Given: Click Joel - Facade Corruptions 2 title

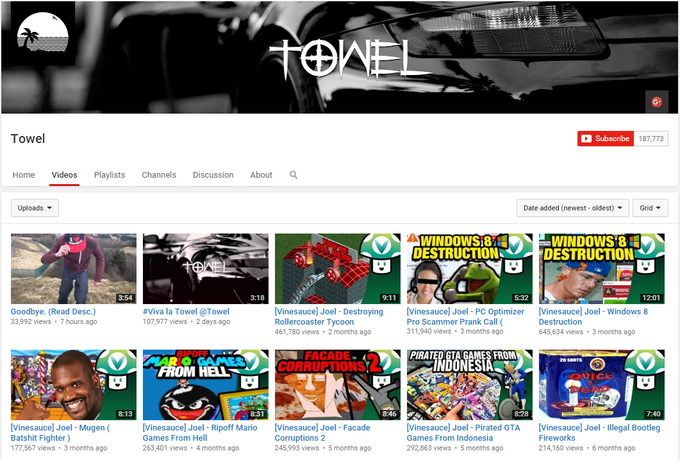Looking at the screenshot, I should click(x=322, y=433).
